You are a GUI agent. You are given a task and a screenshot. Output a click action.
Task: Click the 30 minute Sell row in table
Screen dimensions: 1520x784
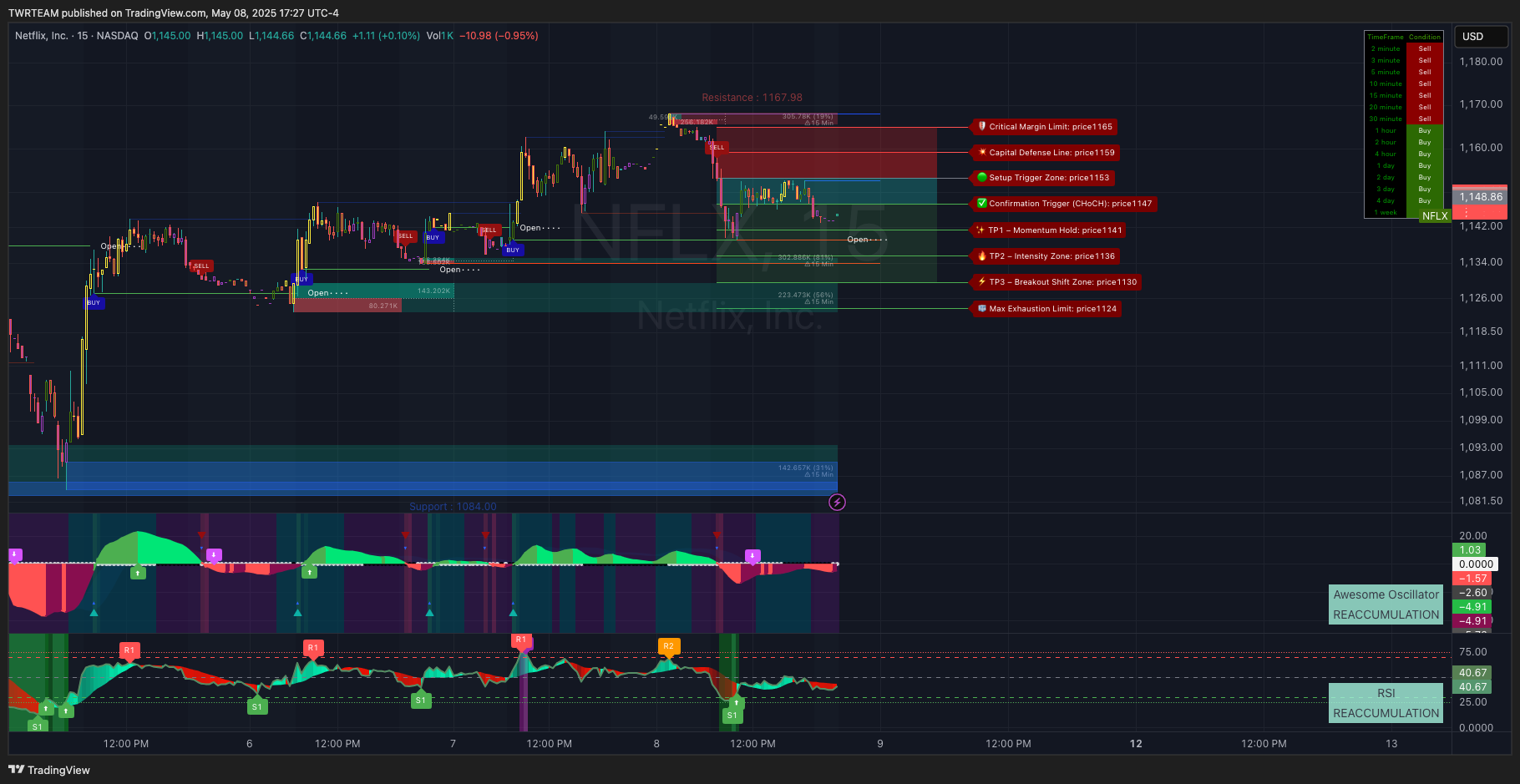pos(1403,119)
